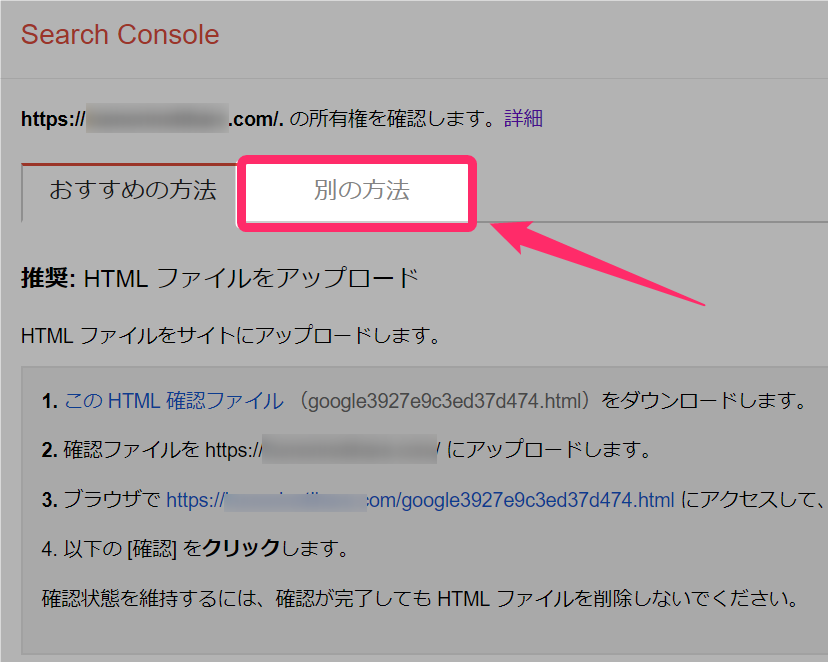Select the (google3927e9c3ed37d474.html) filename text in step 1
Image resolution: width=828 pixels, height=662 pixels.
445,401
